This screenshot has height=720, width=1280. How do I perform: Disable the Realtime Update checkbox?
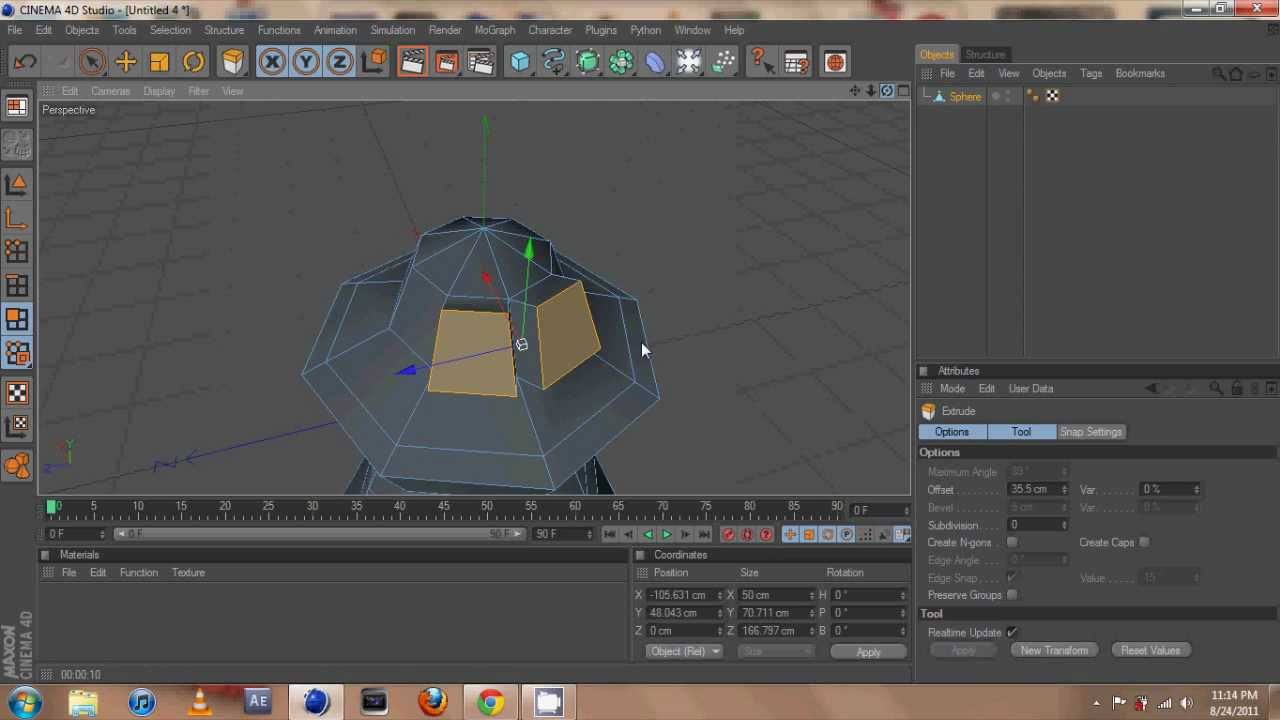tap(1012, 632)
